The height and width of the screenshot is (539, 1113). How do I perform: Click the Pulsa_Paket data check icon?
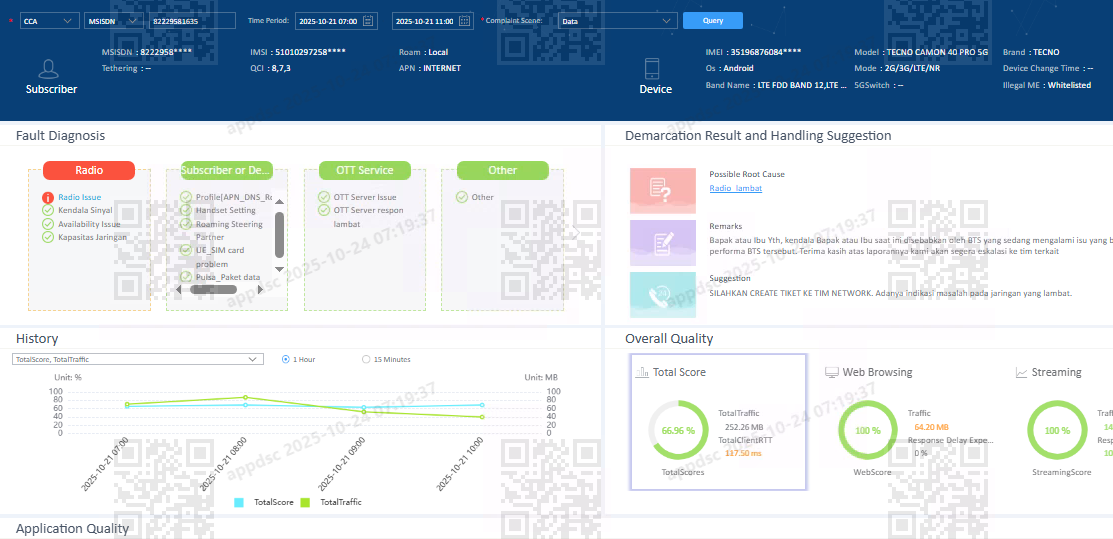186,277
